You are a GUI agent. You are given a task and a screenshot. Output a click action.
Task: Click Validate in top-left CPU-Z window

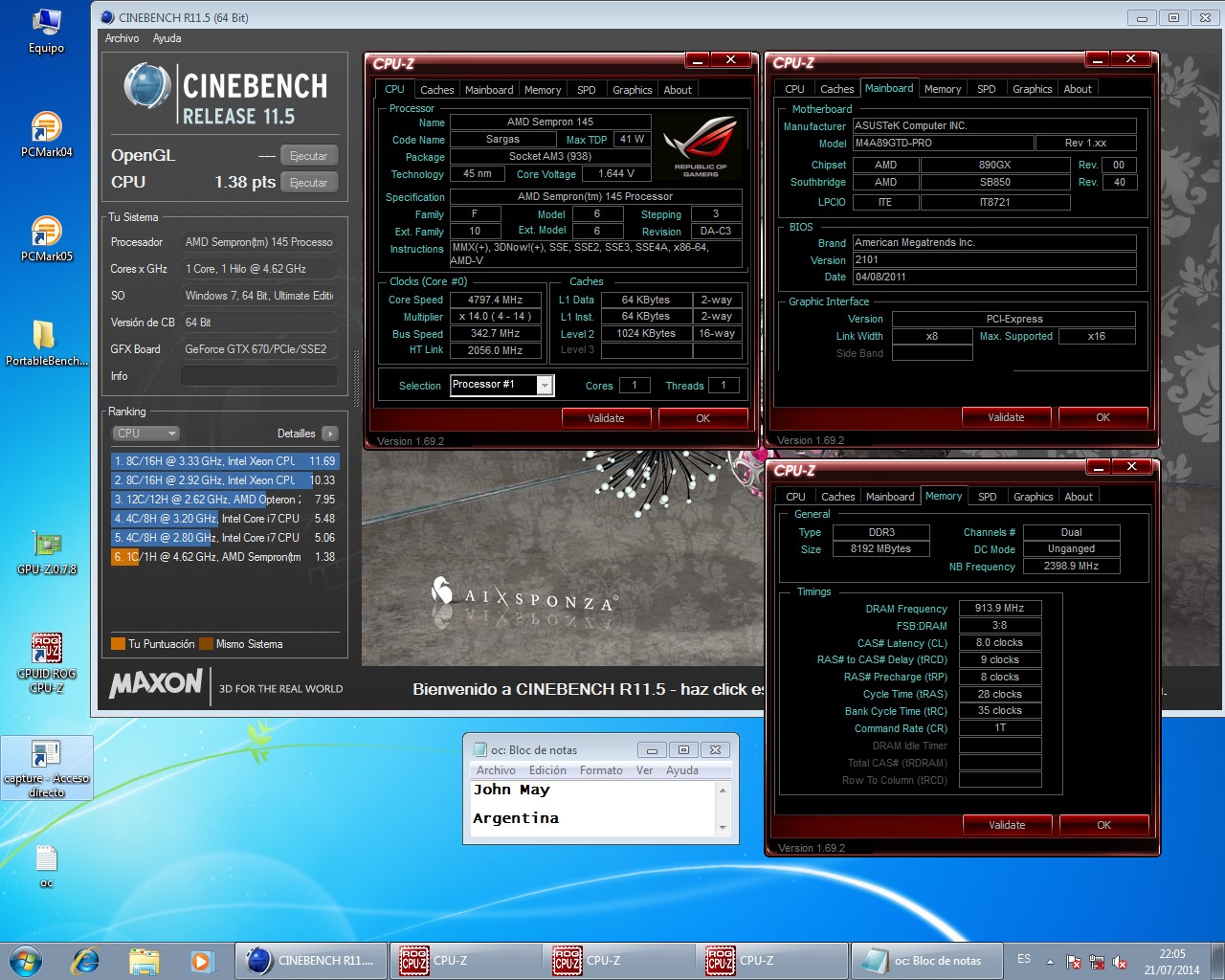[x=606, y=418]
